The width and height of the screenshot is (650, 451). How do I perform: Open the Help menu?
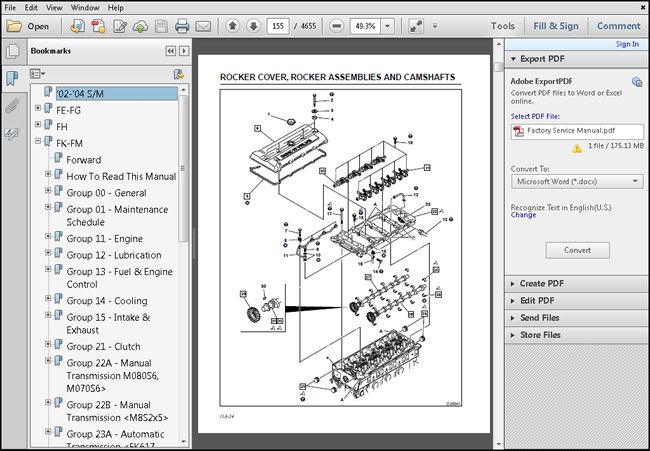(116, 7)
